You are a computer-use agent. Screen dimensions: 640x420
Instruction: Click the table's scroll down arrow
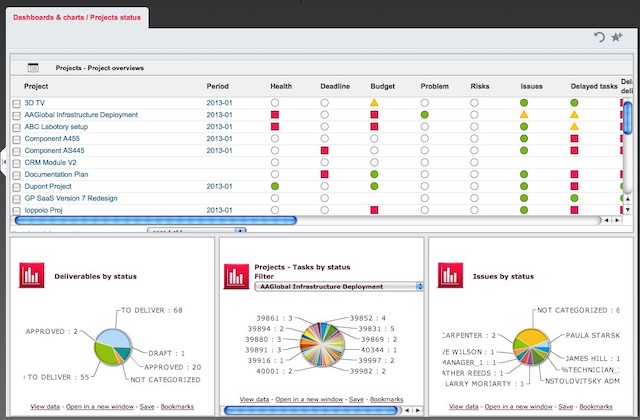(628, 210)
